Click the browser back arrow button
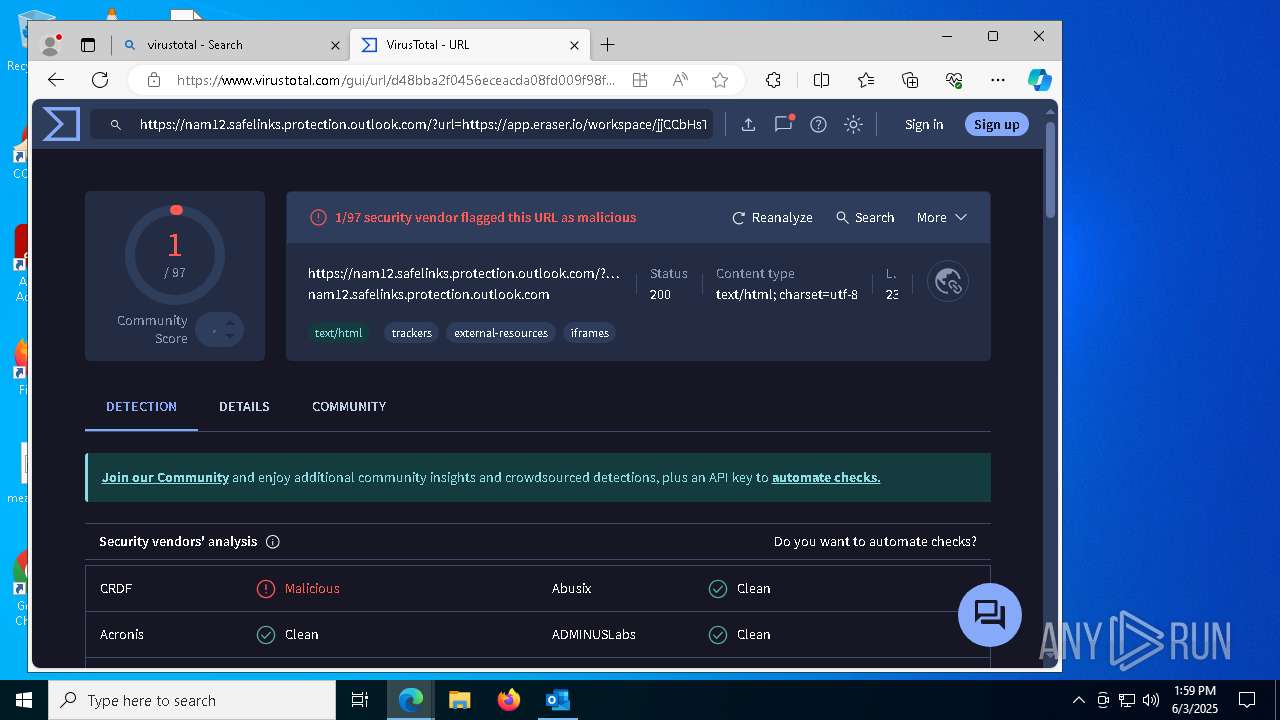The height and width of the screenshot is (720, 1280). (x=56, y=80)
